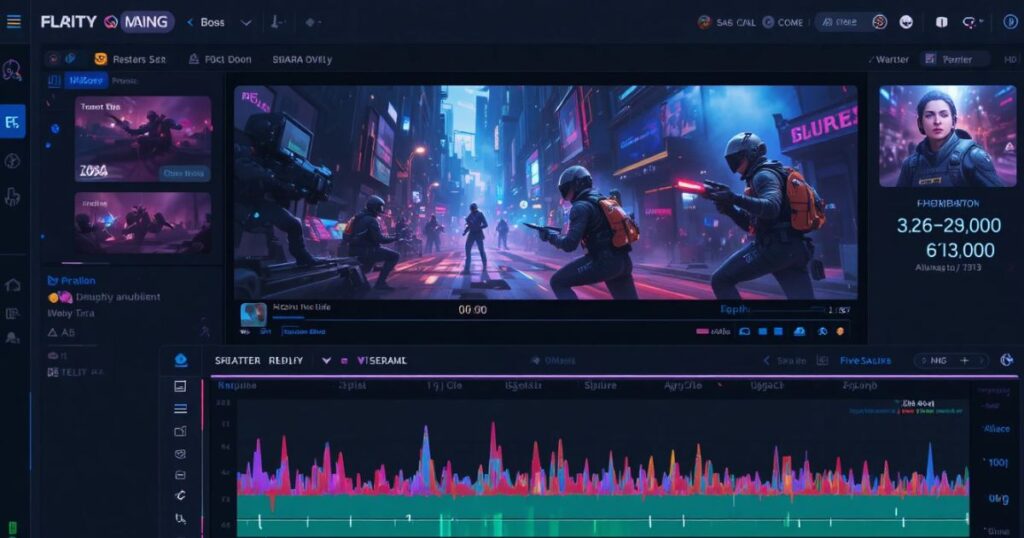The image size is (1024, 538).
Task: Click the COME label in header
Action: pos(790,23)
